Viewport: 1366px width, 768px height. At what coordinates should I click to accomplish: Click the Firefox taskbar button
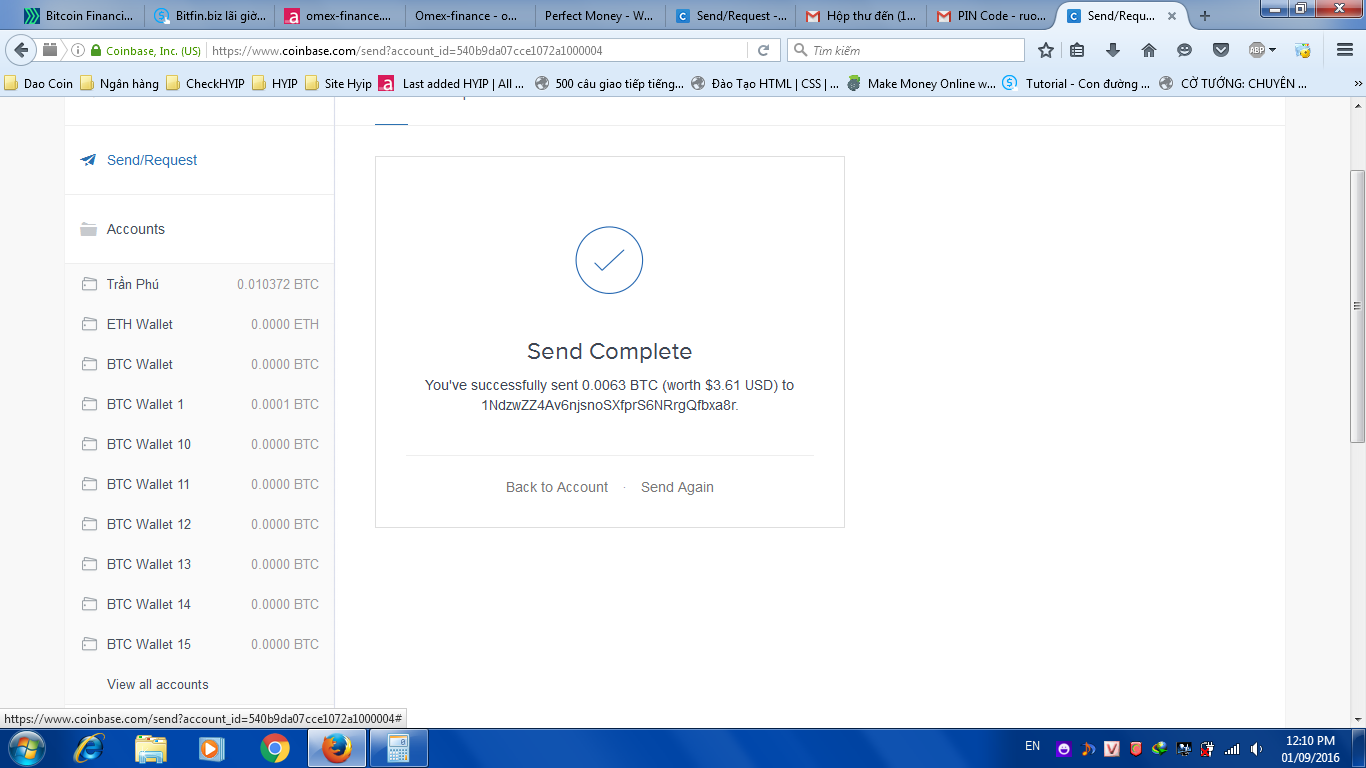(x=336, y=748)
